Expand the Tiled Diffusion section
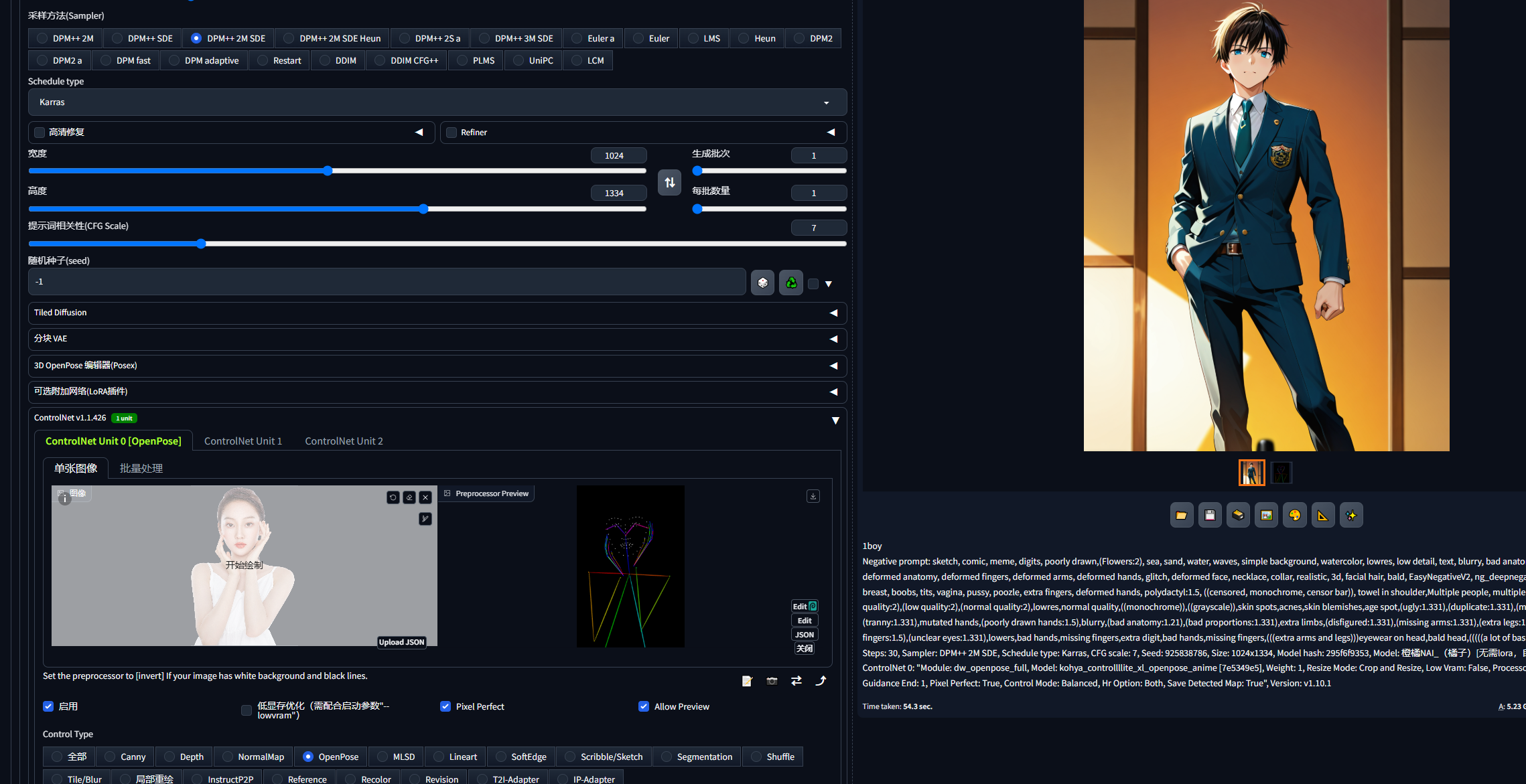The image size is (1526, 784). (437, 313)
